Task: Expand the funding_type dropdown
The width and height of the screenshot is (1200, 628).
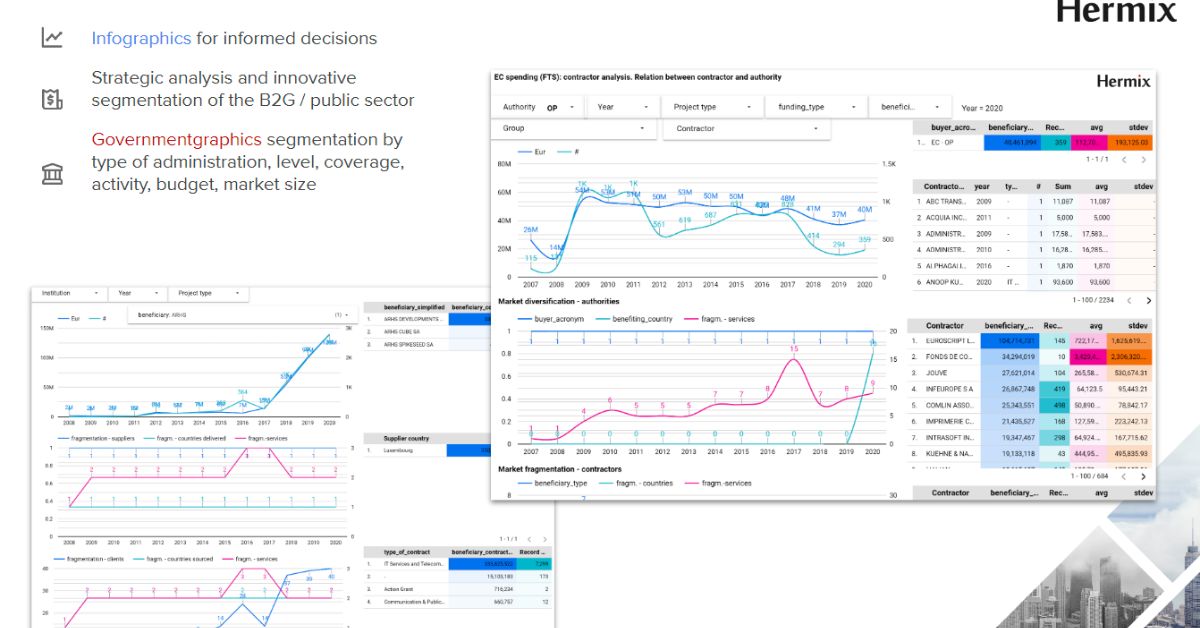Action: [814, 107]
